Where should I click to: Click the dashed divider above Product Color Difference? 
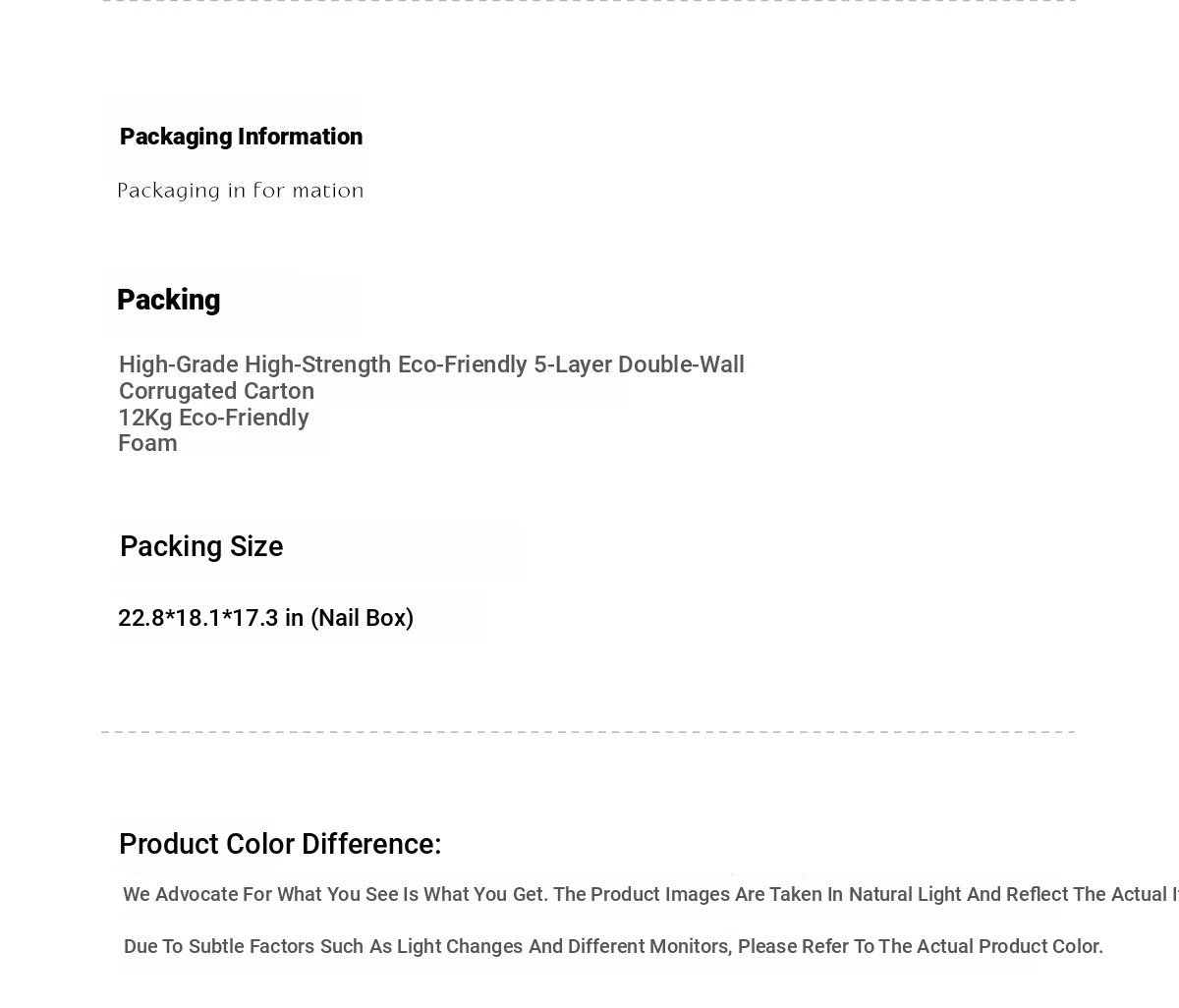[588, 732]
